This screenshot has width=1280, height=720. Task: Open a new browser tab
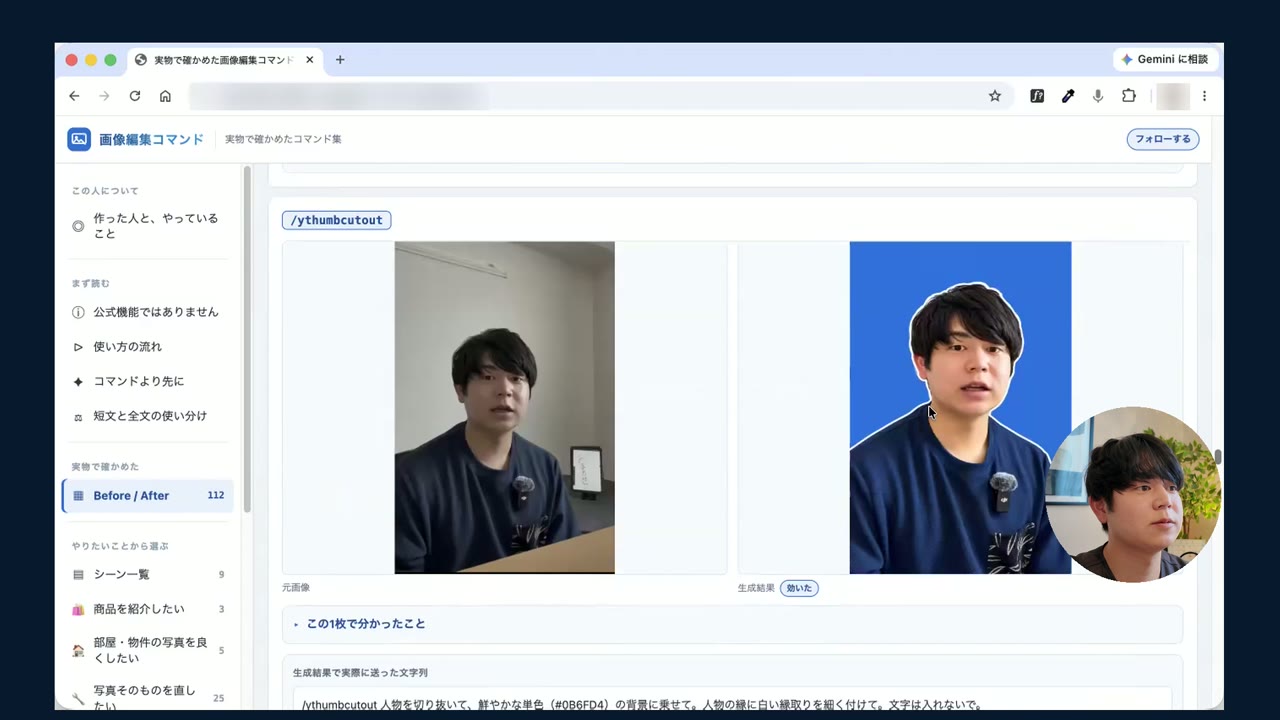pos(340,60)
